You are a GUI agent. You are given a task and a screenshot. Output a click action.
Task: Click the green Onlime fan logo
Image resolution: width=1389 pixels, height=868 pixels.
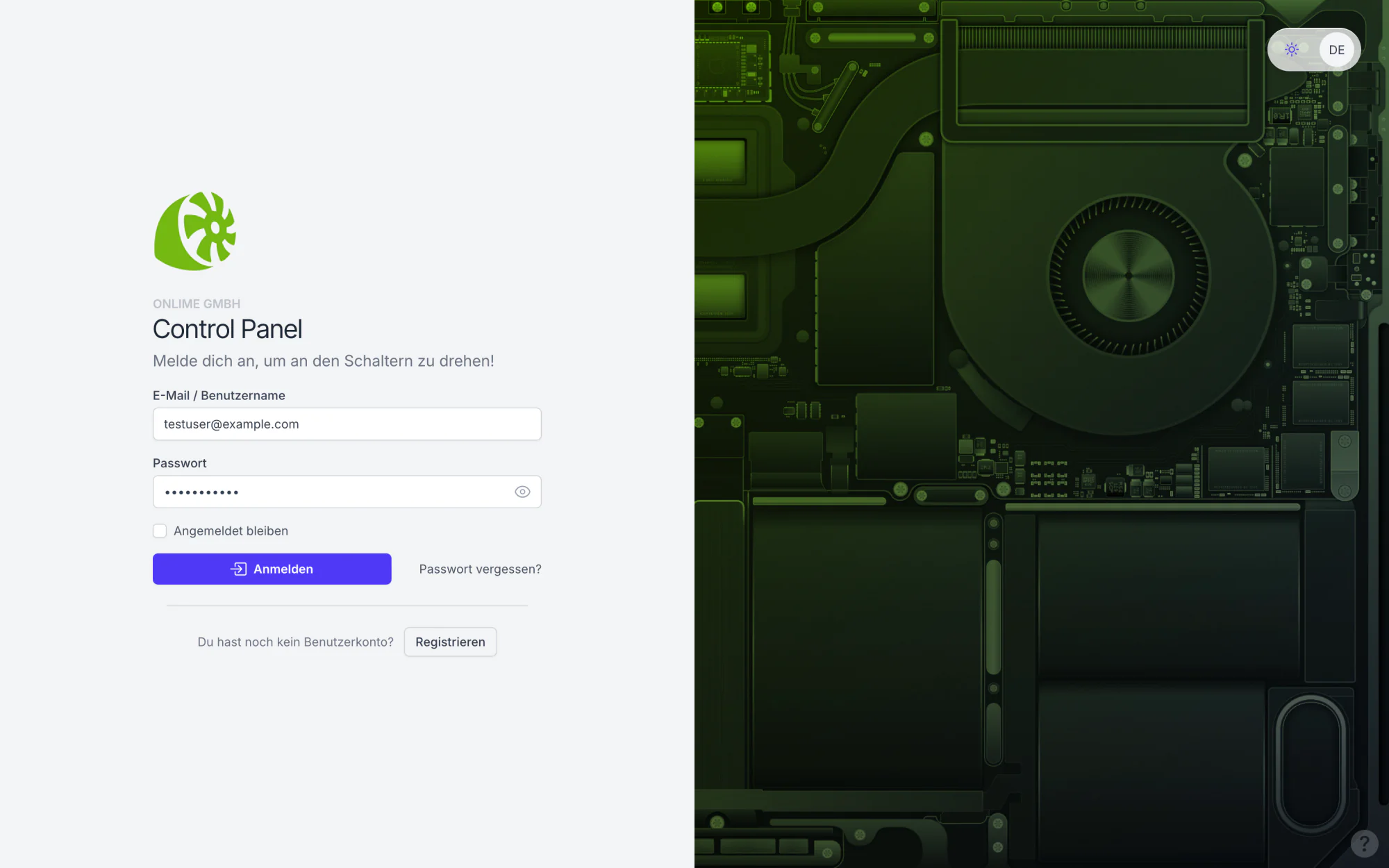coord(195,231)
